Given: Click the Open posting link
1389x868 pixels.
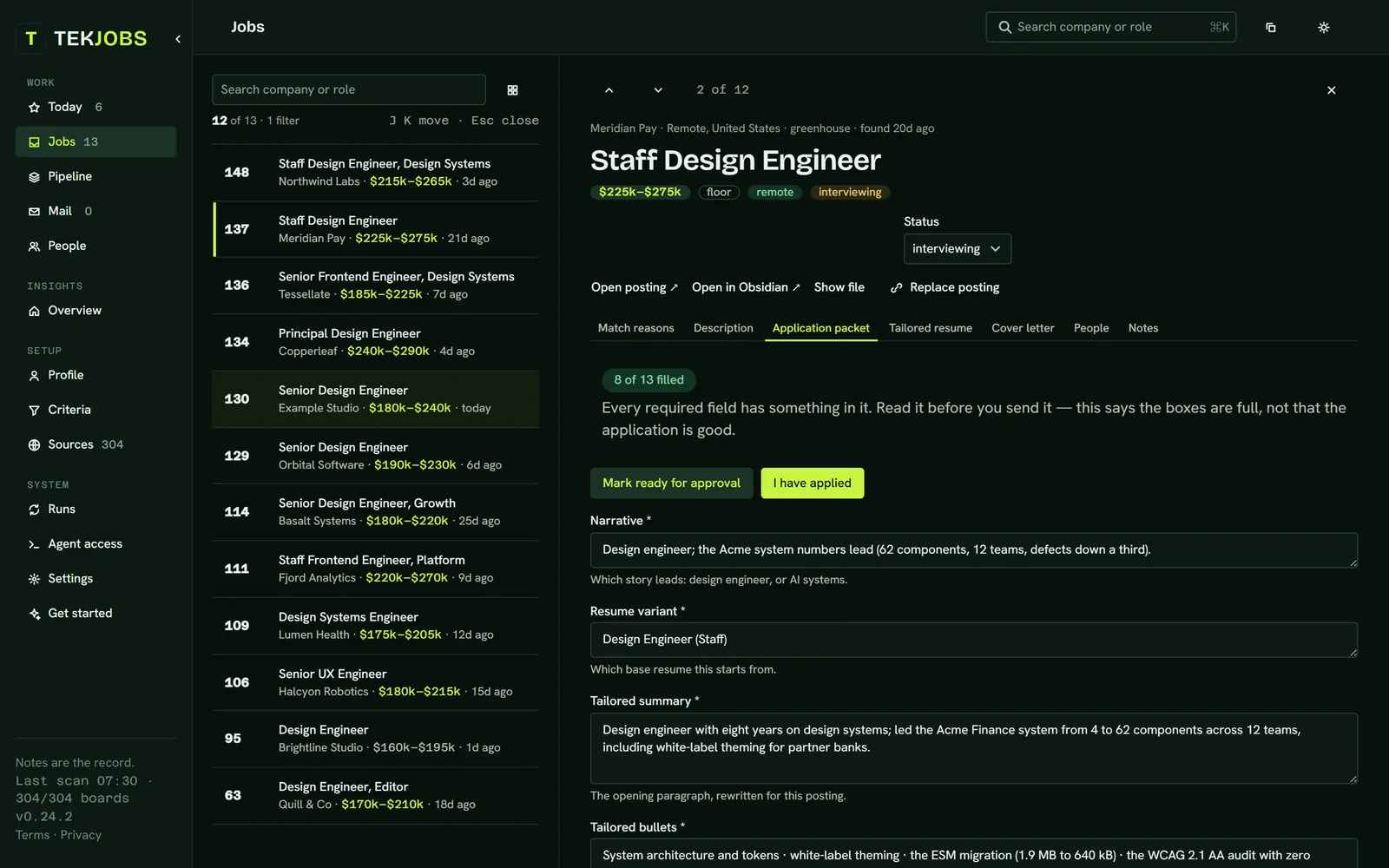Looking at the screenshot, I should tap(635, 287).
